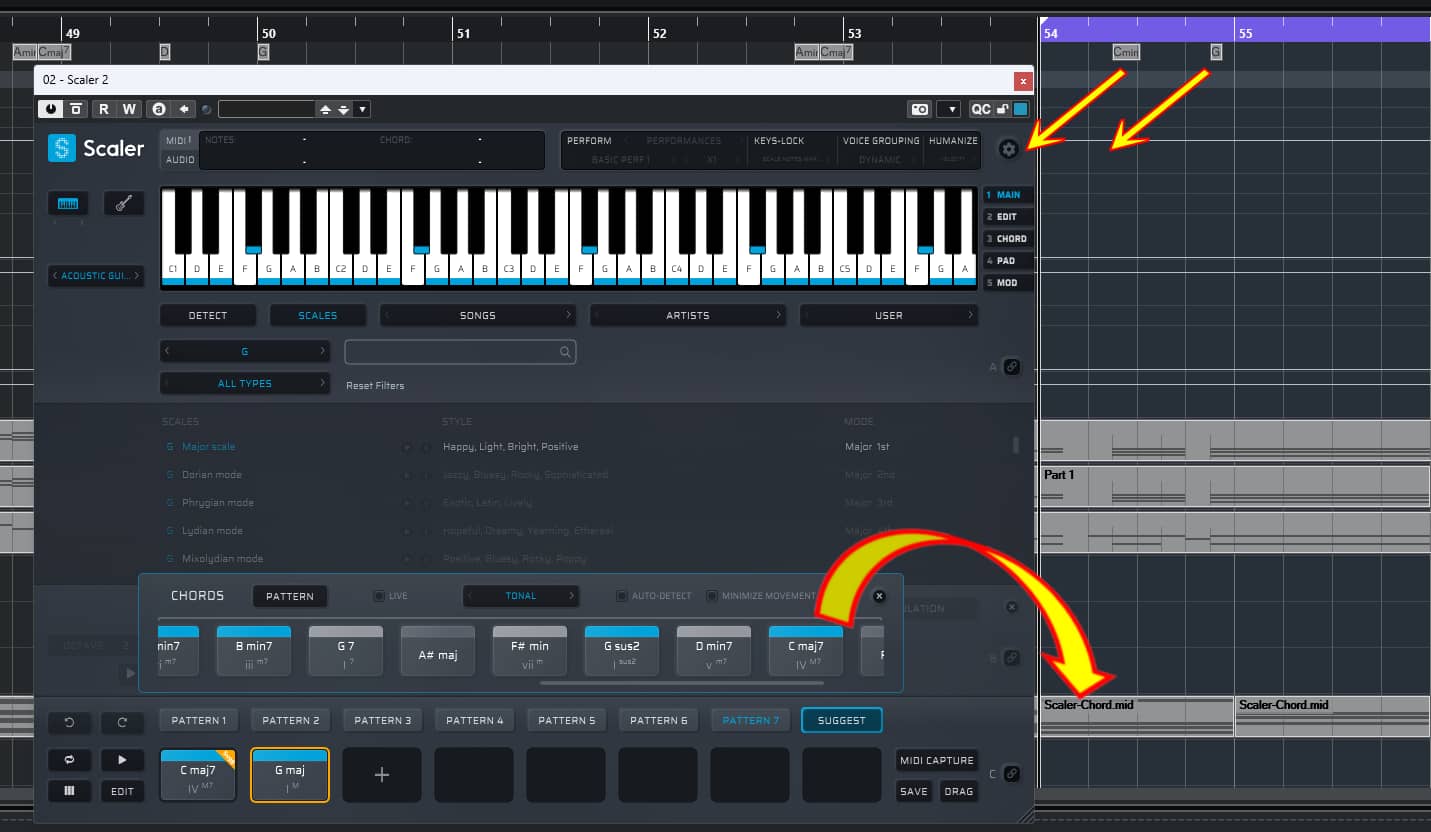The width and height of the screenshot is (1431, 832).
Task: Click the link icon for section B
Action: [x=1012, y=657]
